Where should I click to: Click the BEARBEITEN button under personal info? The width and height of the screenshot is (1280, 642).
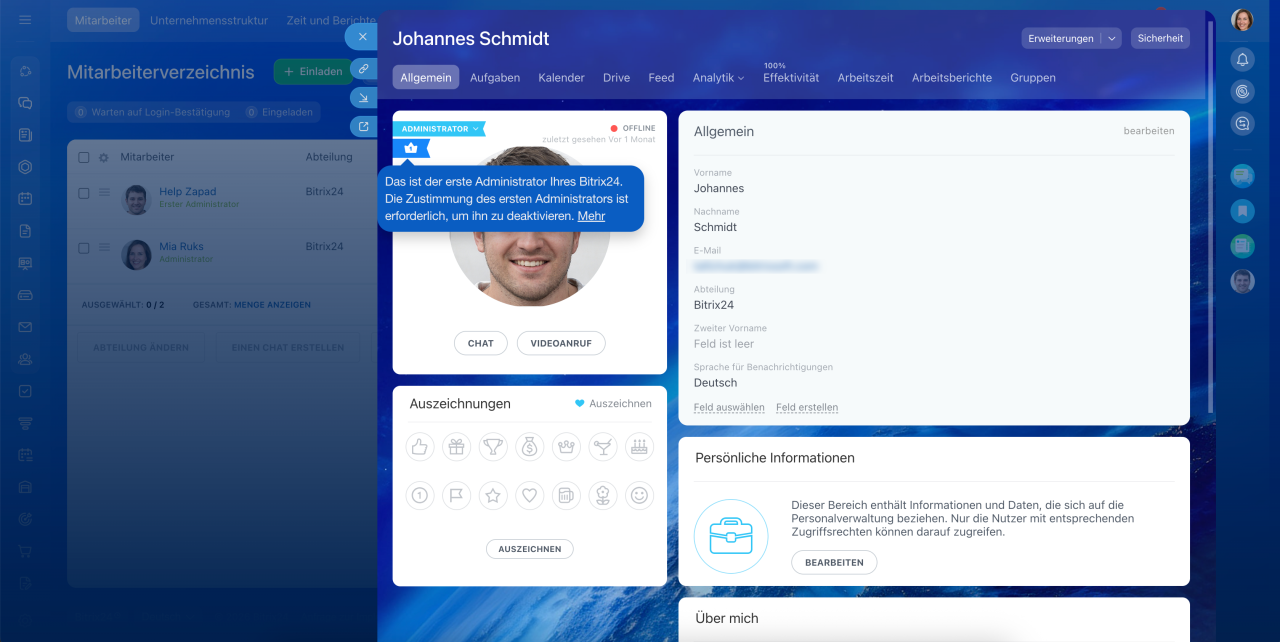tap(834, 563)
